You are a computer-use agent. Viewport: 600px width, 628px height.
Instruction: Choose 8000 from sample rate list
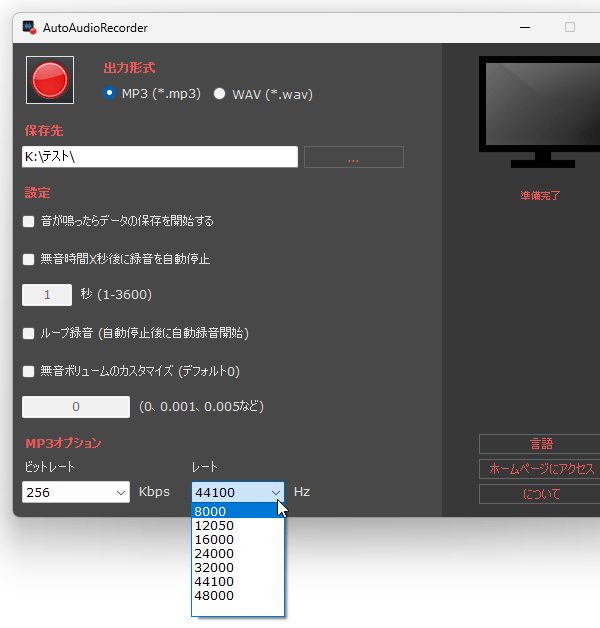pos(238,511)
